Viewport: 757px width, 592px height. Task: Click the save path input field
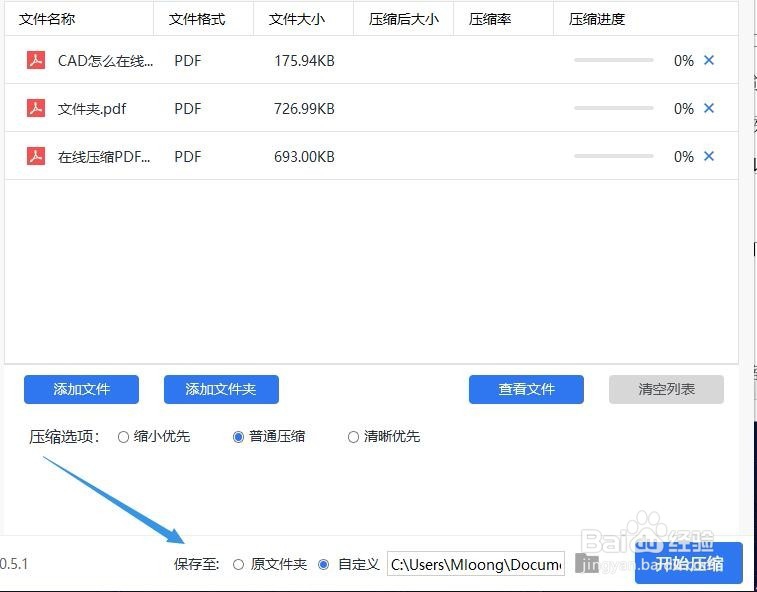476,564
